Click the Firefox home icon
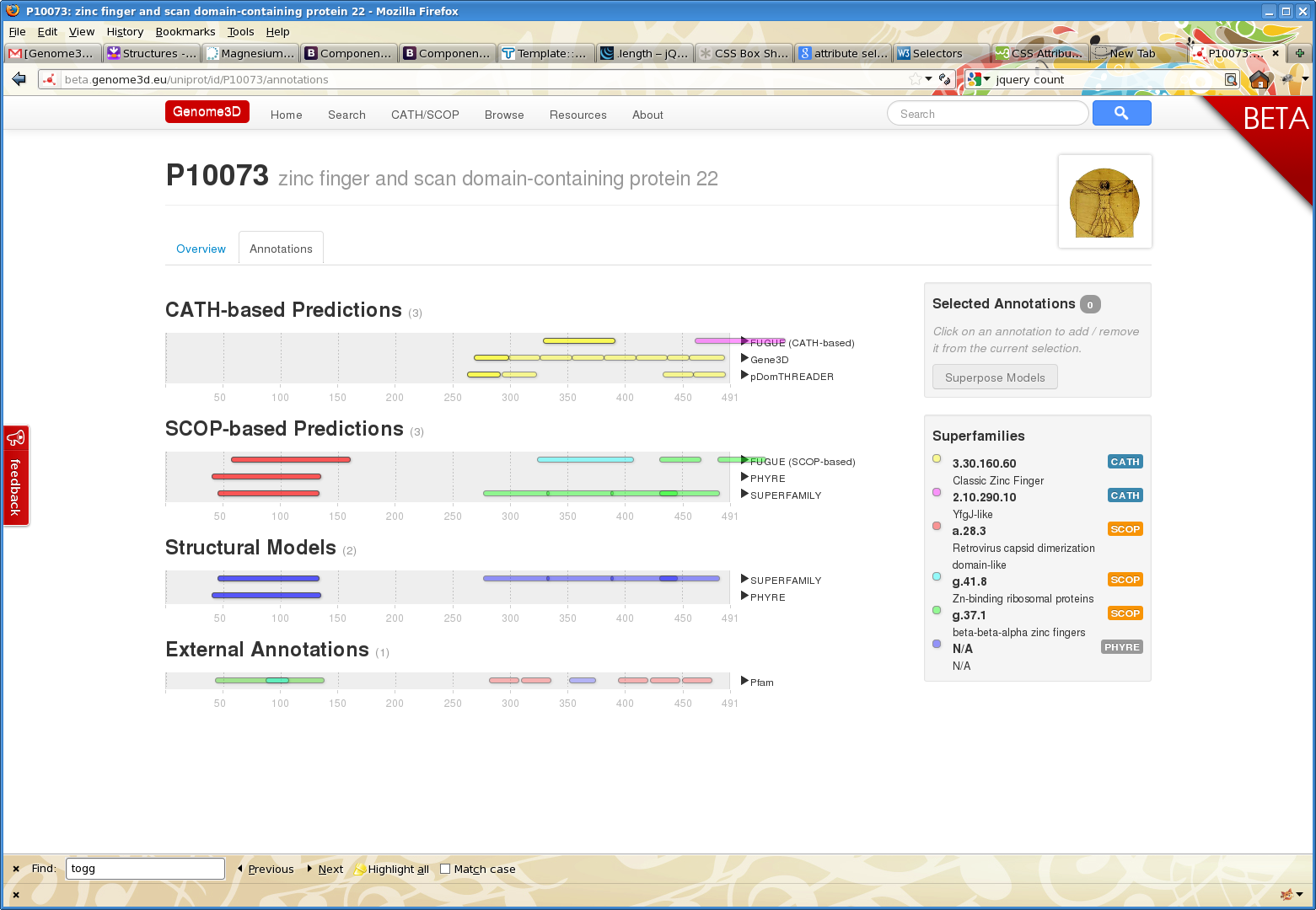Image resolution: width=1316 pixels, height=910 pixels. pos(1260,79)
